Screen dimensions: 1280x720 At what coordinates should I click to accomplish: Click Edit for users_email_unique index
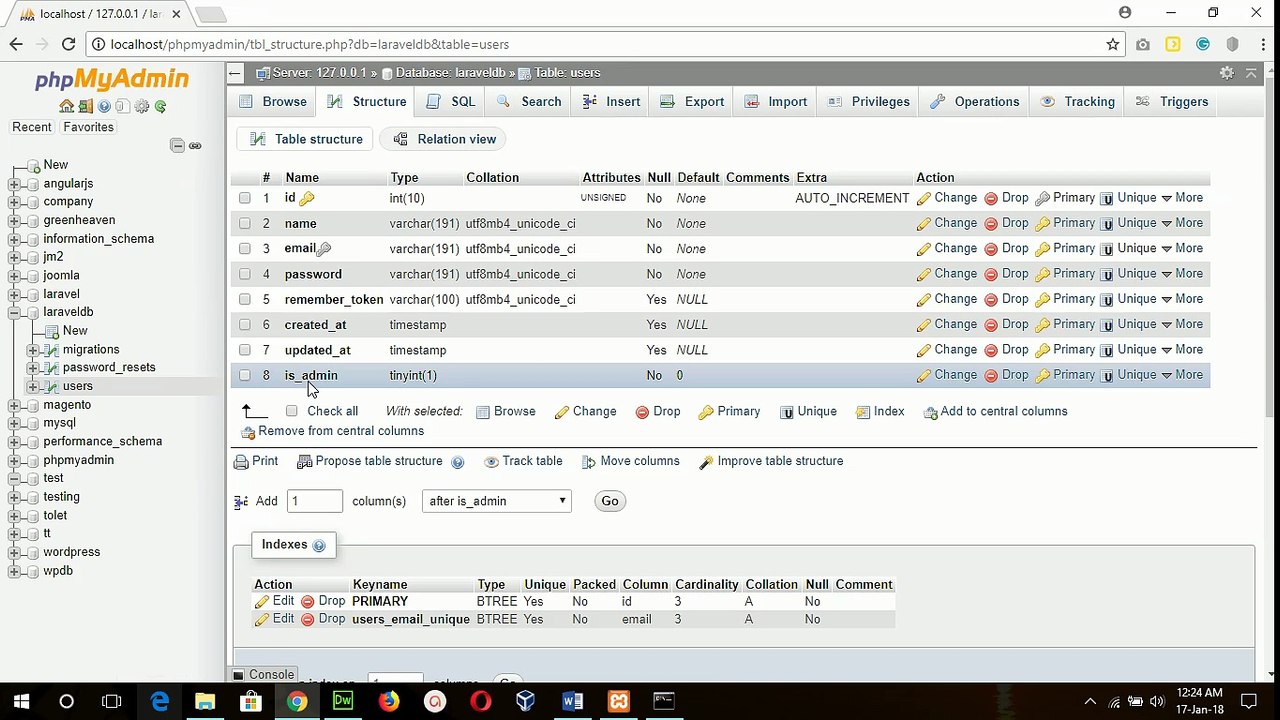click(x=274, y=619)
